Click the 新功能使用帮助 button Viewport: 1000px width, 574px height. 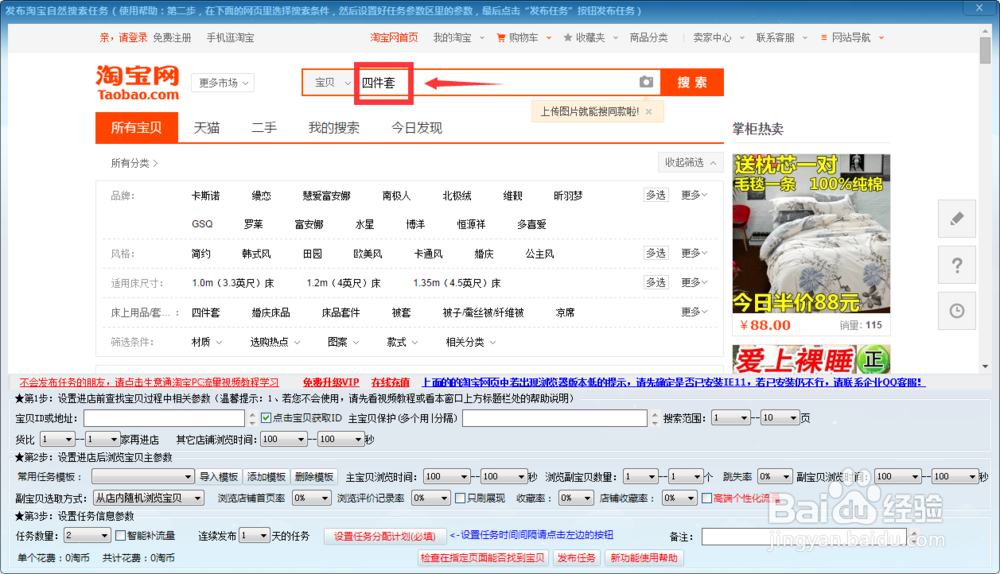(x=643, y=558)
